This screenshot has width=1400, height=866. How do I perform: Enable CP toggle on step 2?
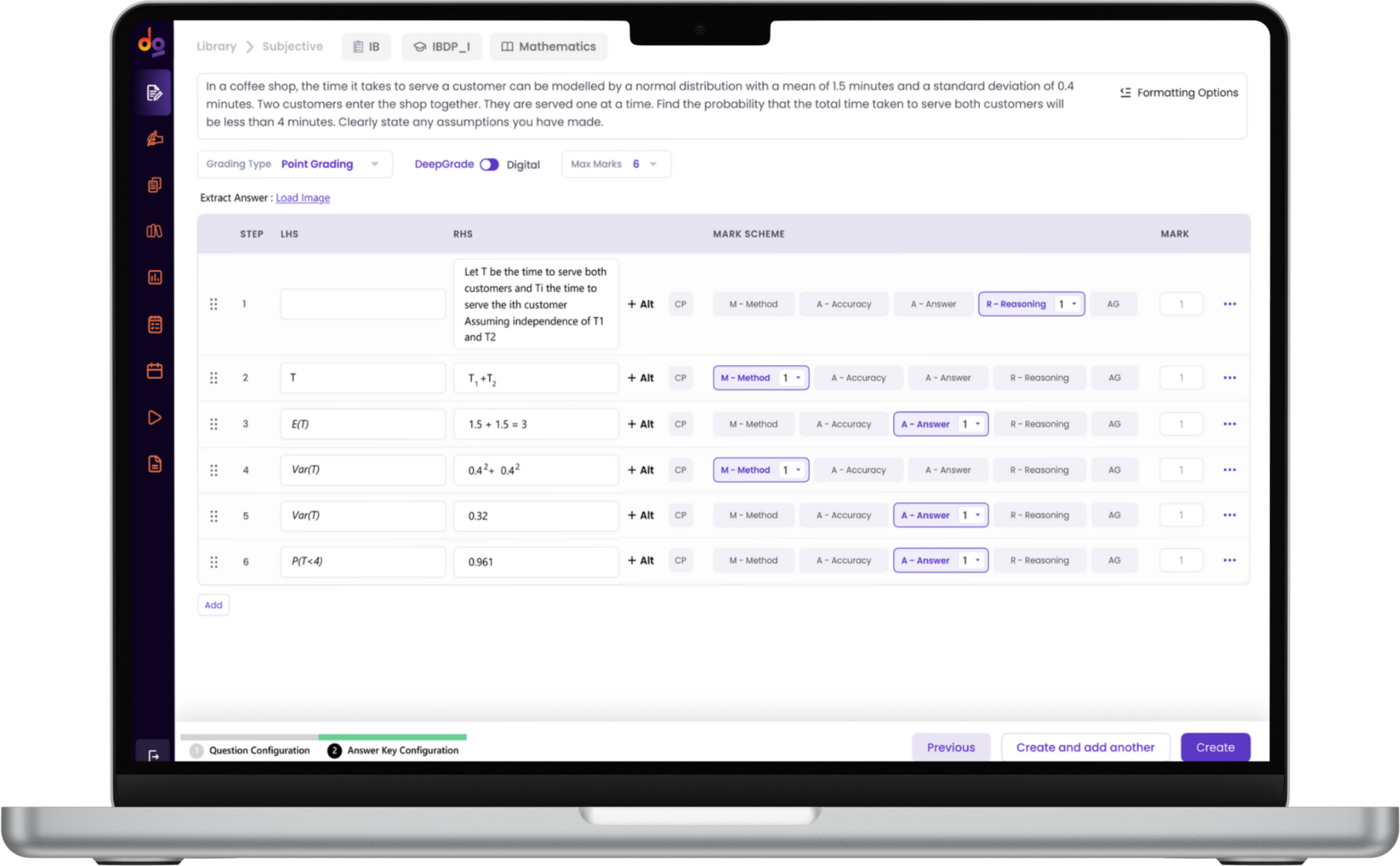[680, 378]
